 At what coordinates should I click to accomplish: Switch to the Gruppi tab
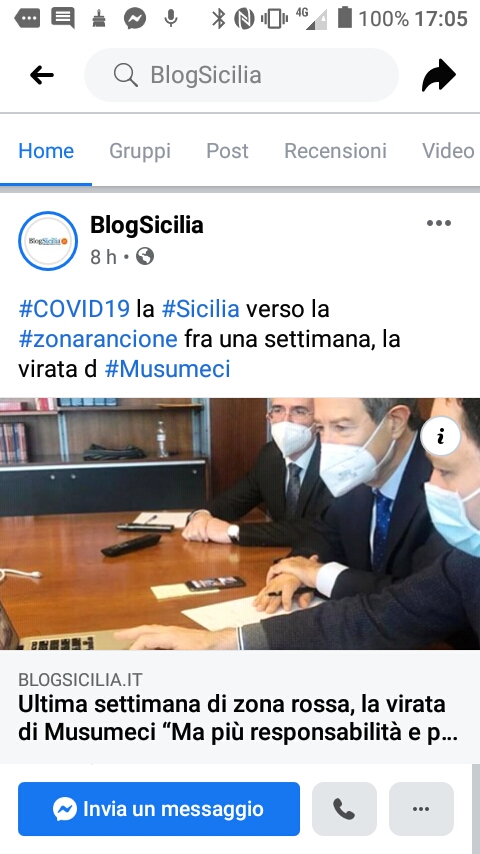[x=140, y=151]
